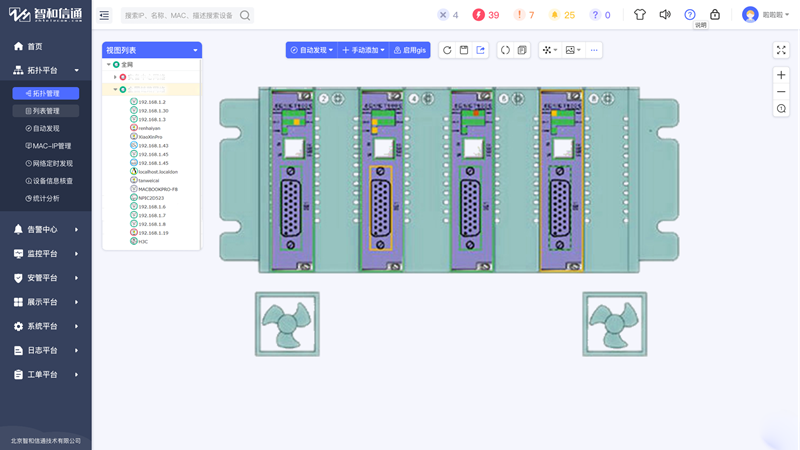The height and width of the screenshot is (450, 800).
Task: Open 自动发现 submenu item
Action: (46, 129)
